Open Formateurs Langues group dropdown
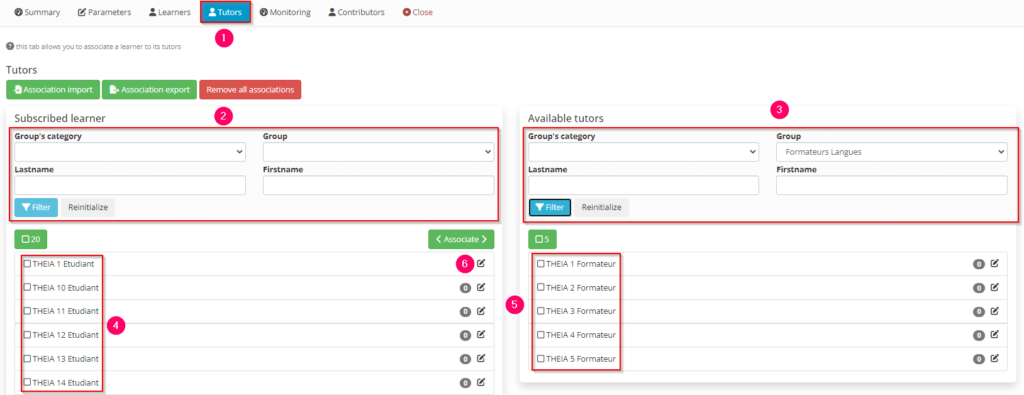1024x395 pixels. click(x=892, y=152)
